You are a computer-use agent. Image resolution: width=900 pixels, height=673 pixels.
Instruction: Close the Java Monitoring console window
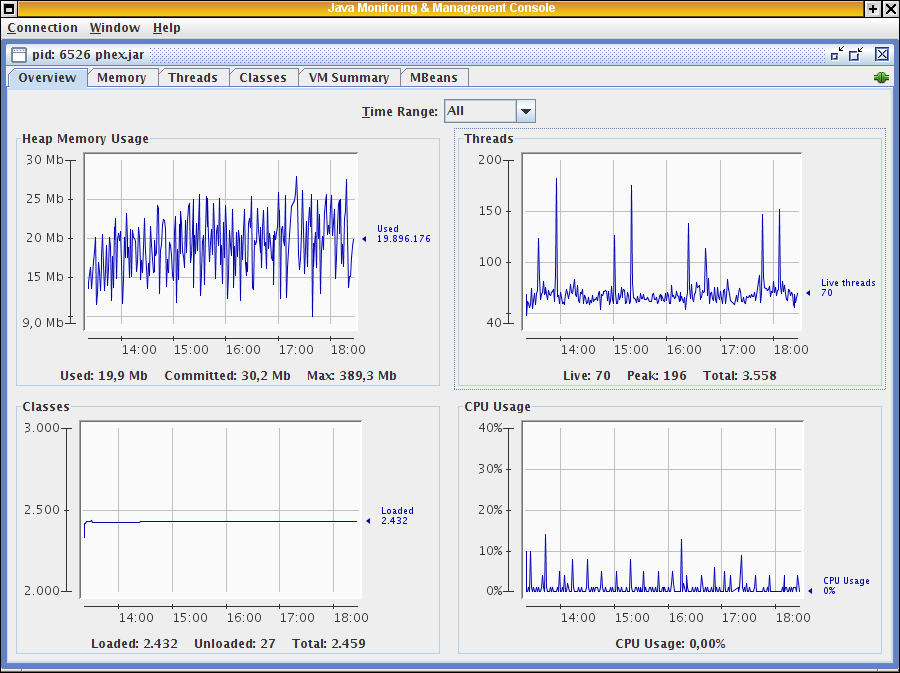click(x=890, y=8)
